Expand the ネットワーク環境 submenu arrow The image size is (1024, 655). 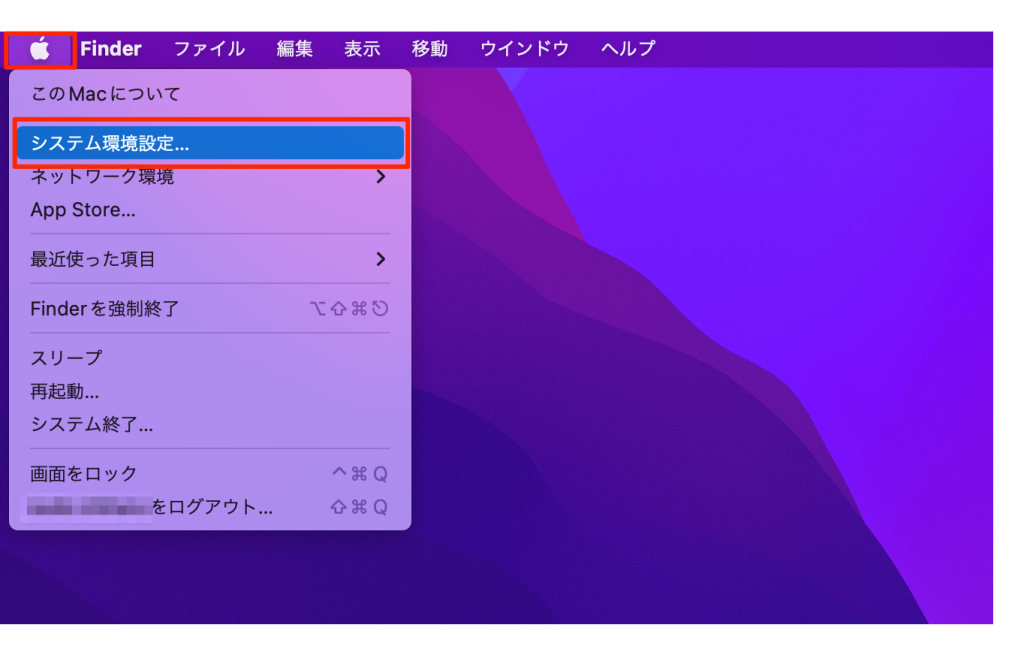coord(380,177)
